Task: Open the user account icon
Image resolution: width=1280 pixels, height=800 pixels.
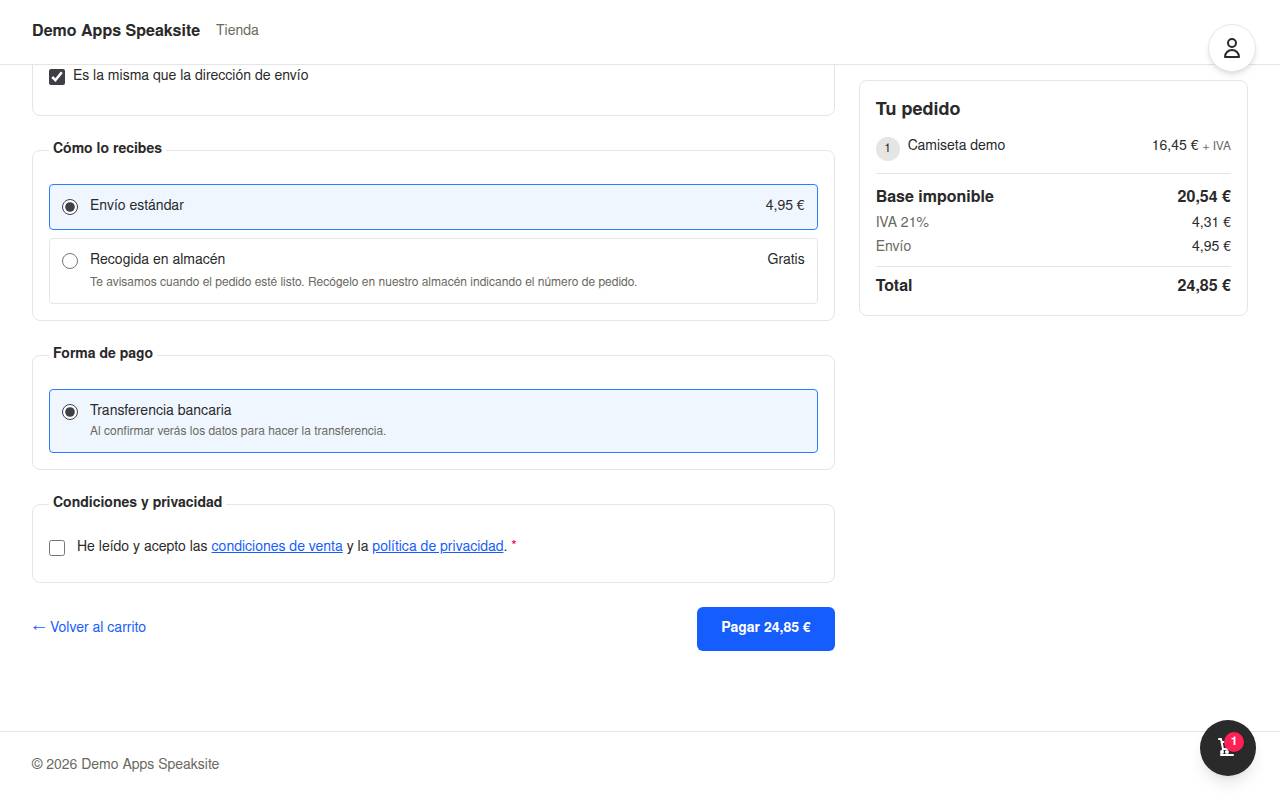Action: click(1231, 48)
